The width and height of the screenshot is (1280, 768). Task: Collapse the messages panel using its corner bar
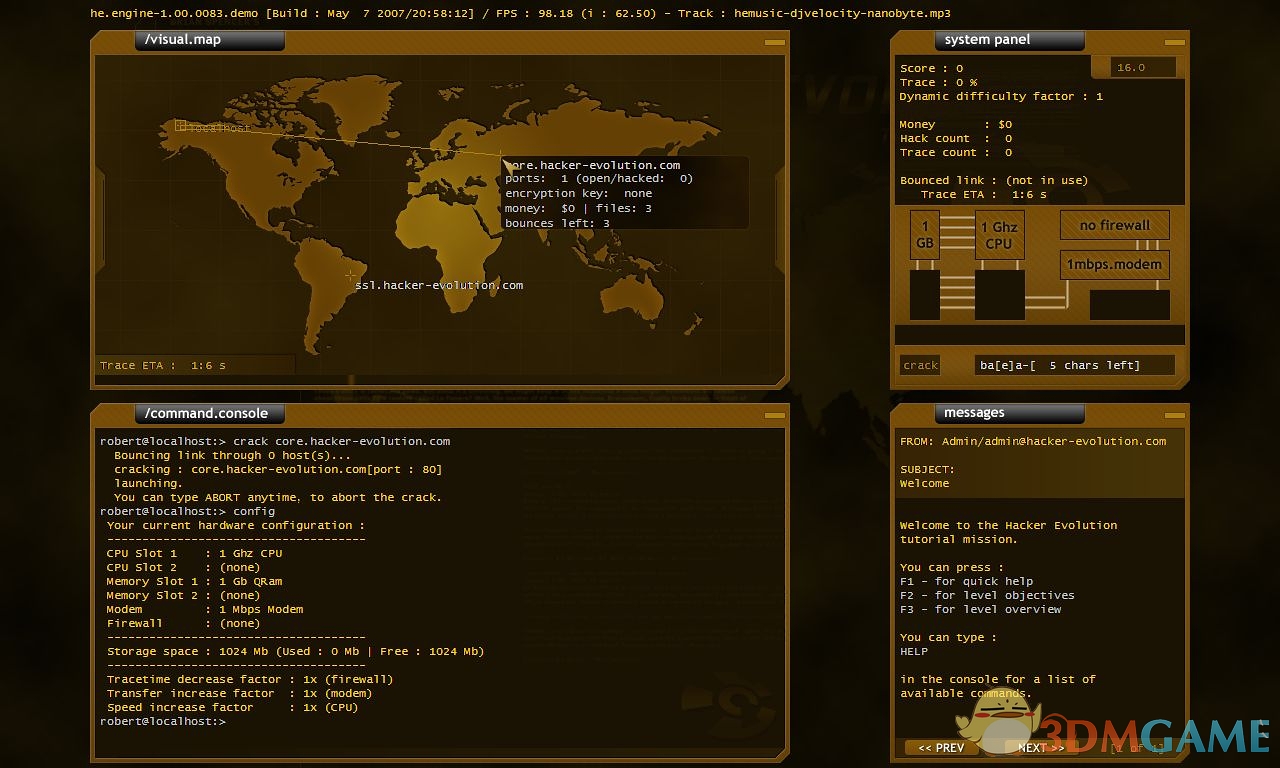1174,415
